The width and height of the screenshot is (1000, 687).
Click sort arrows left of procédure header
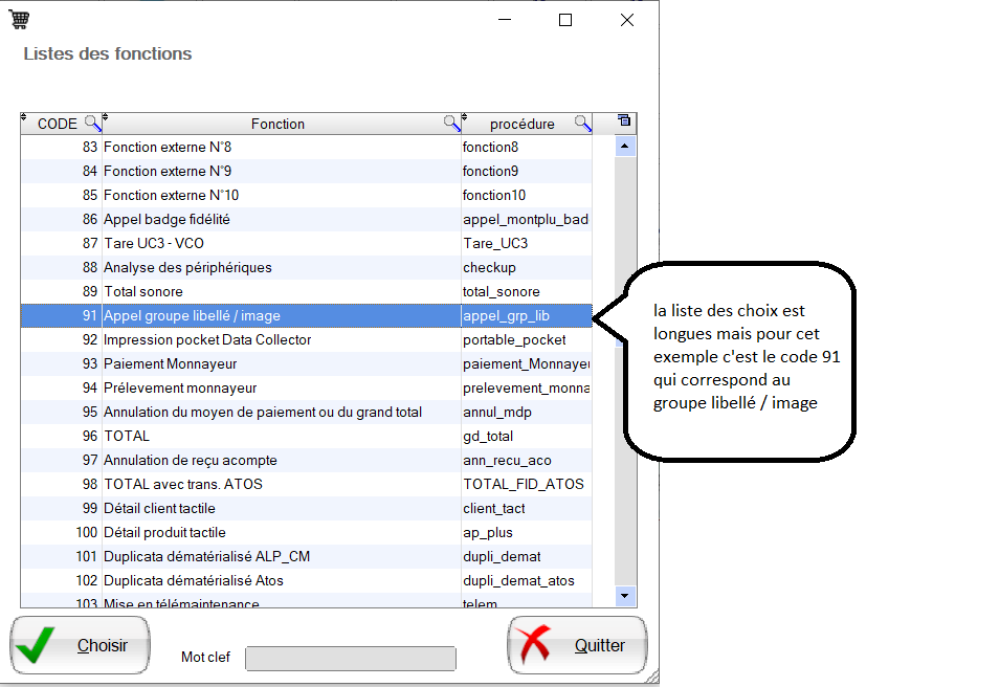pyautogui.click(x=465, y=119)
